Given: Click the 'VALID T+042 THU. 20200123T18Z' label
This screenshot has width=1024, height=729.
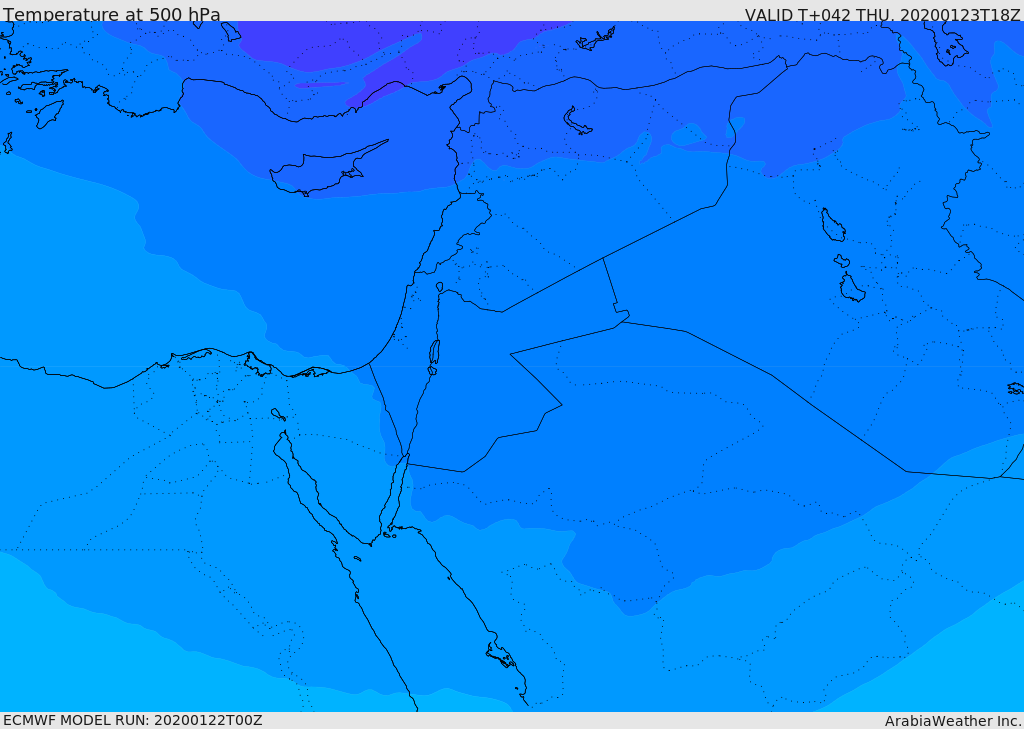Looking at the screenshot, I should [x=883, y=15].
